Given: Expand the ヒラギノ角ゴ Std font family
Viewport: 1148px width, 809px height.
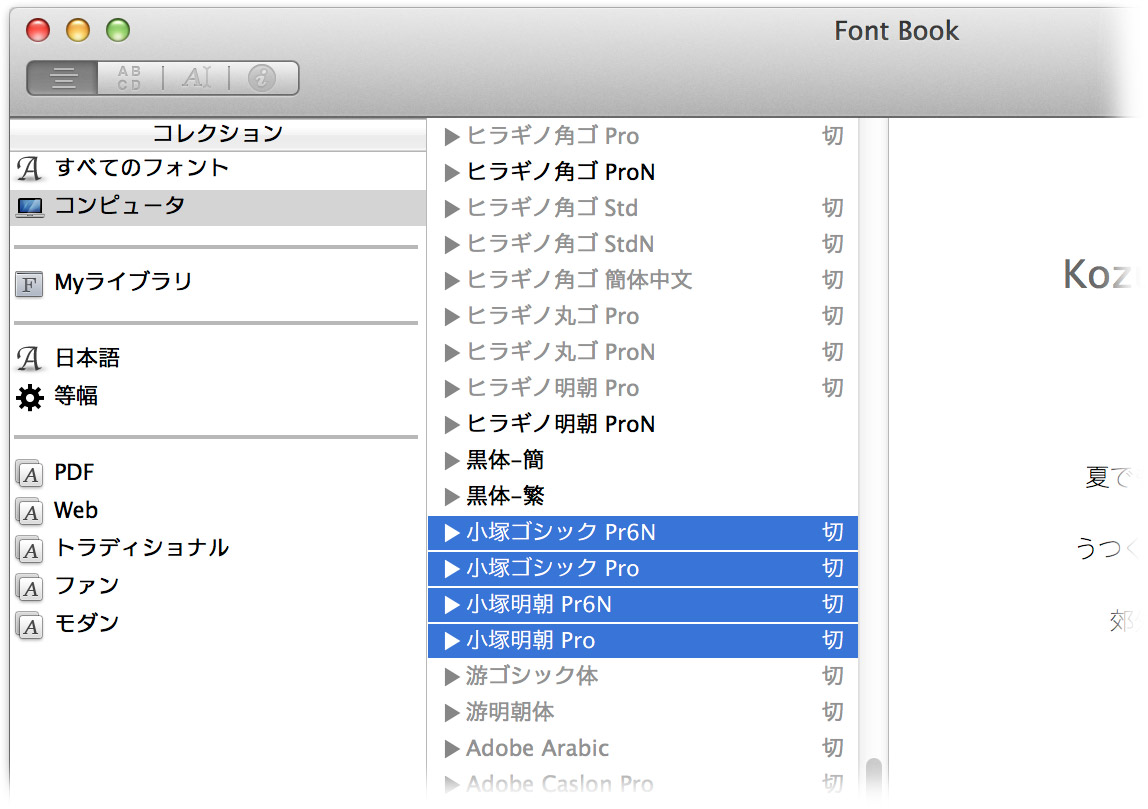Looking at the screenshot, I should click(452, 209).
